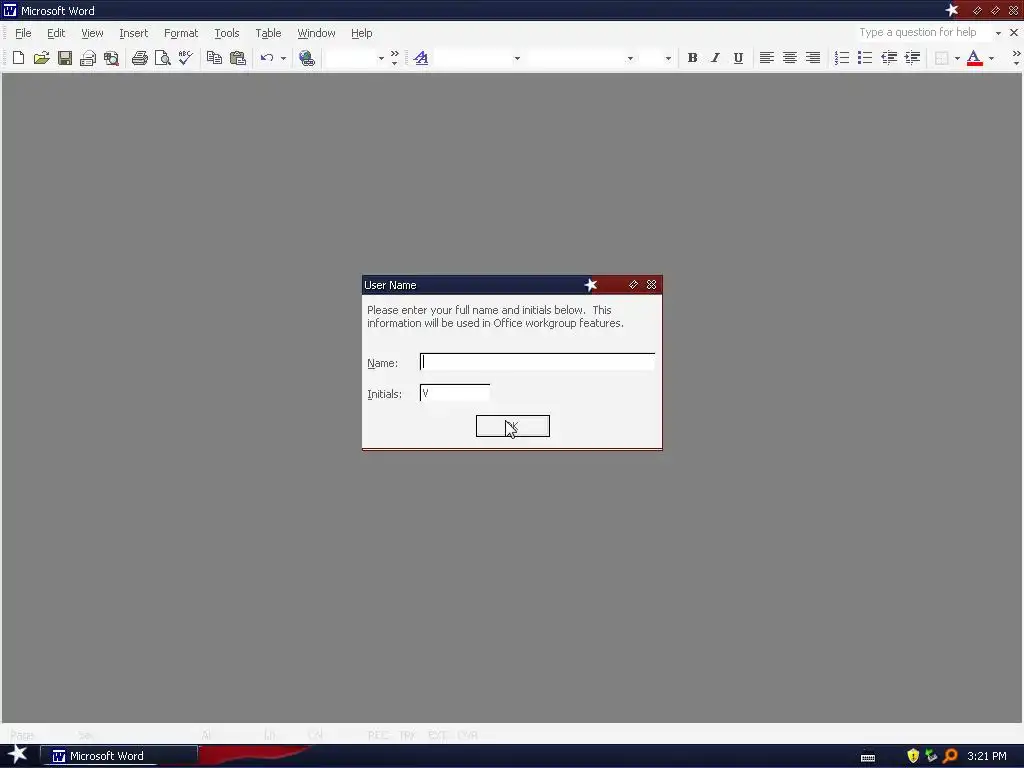Viewport: 1024px width, 768px height.
Task: Save the document using the floppy disk icon
Action: (65, 58)
